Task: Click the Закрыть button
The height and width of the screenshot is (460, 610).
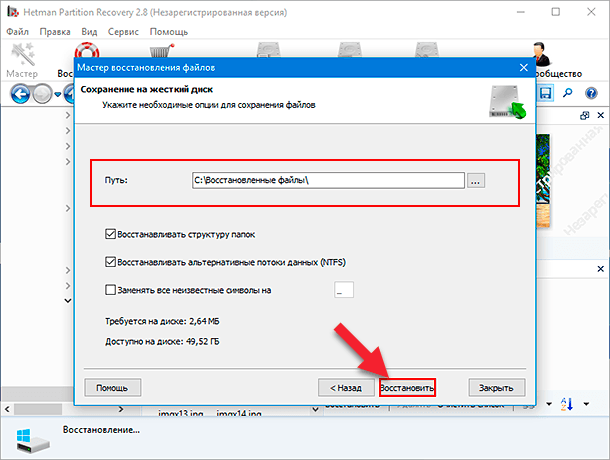Action: pyautogui.click(x=497, y=388)
